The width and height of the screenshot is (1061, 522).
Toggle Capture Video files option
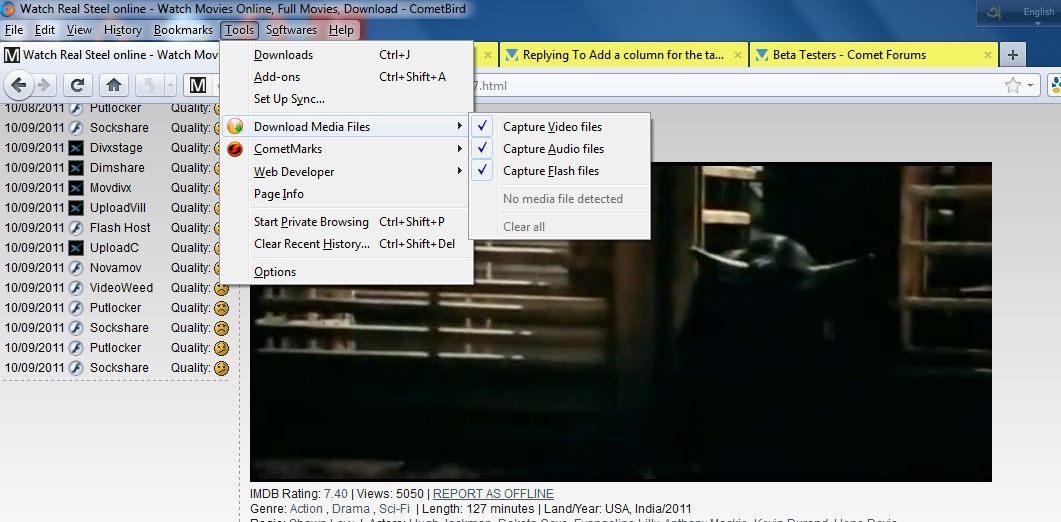(x=560, y=127)
